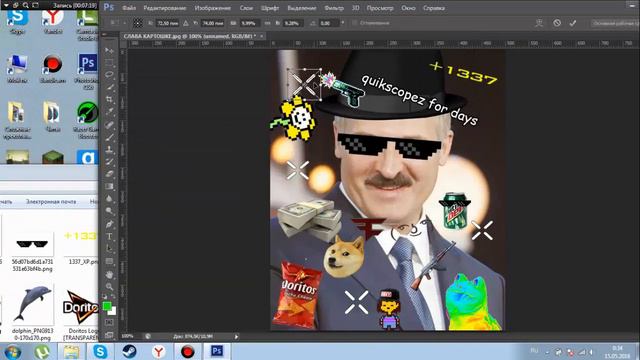Click the X position field

pos(168,23)
